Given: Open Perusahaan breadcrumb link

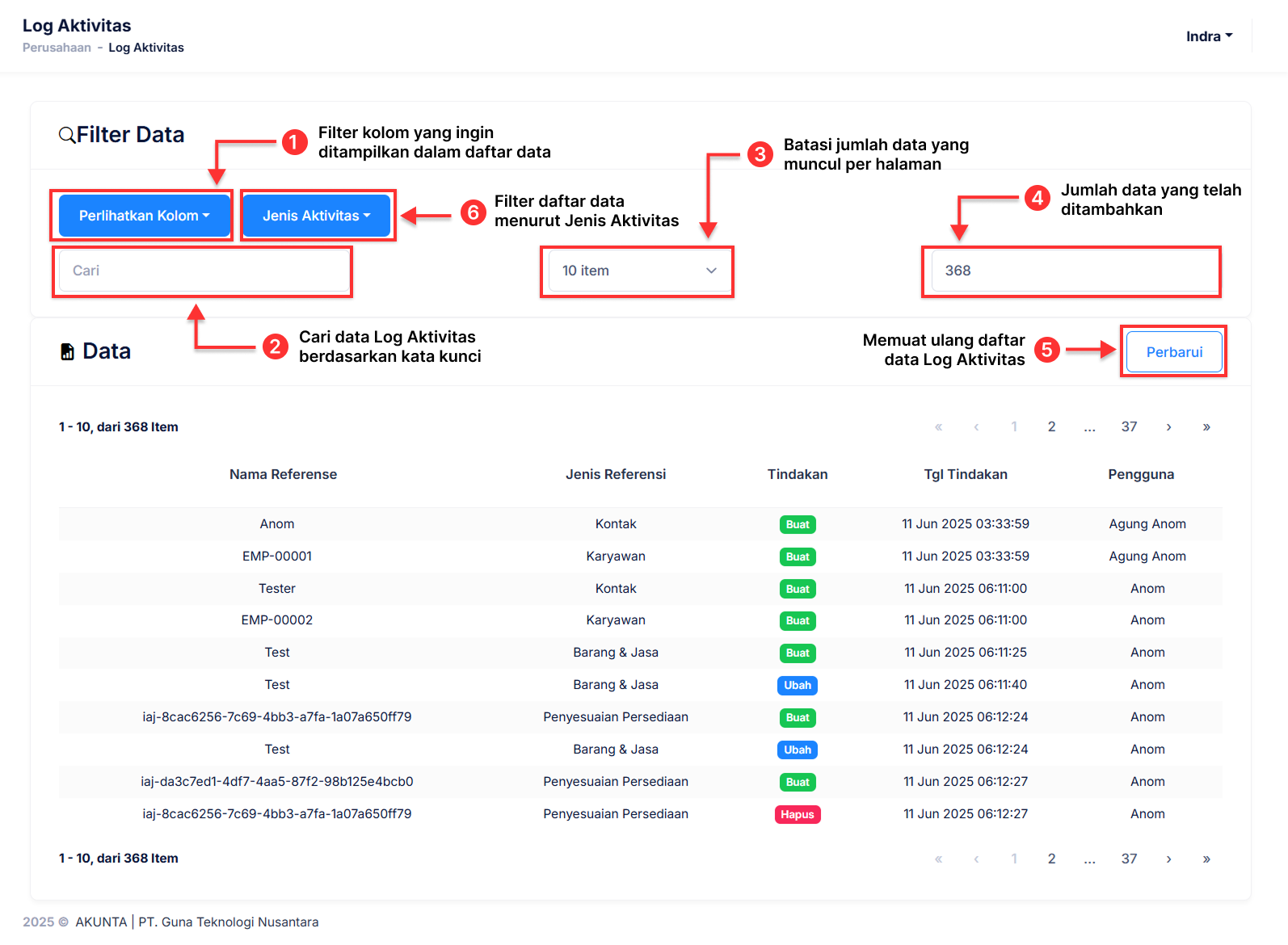Looking at the screenshot, I should point(57,48).
